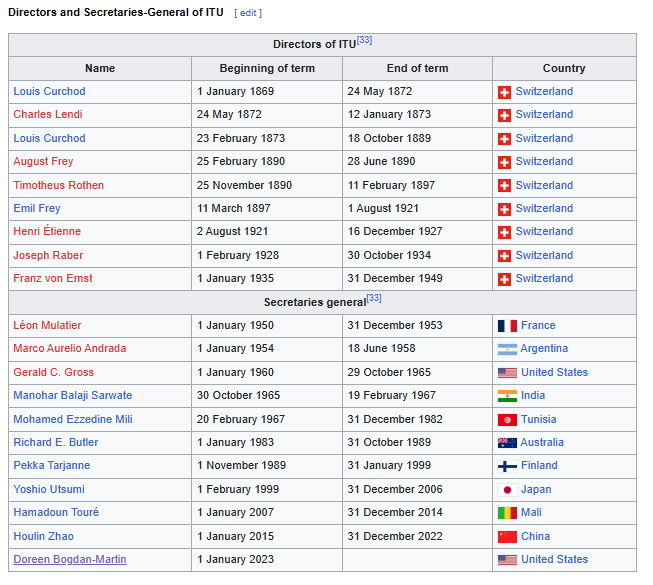This screenshot has width=653, height=585.
Task: Open the Doreen Bogdan-Martin link
Action: pyautogui.click(x=70, y=559)
